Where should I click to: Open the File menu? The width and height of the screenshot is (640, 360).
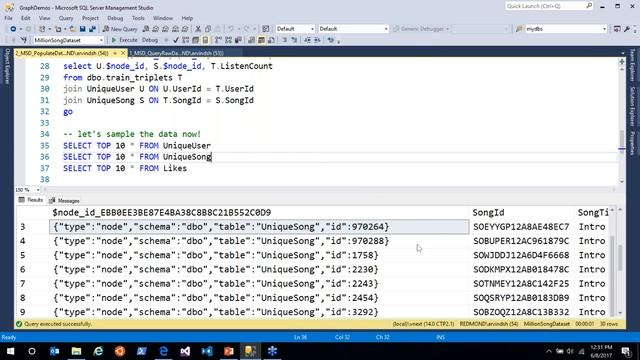coord(8,18)
